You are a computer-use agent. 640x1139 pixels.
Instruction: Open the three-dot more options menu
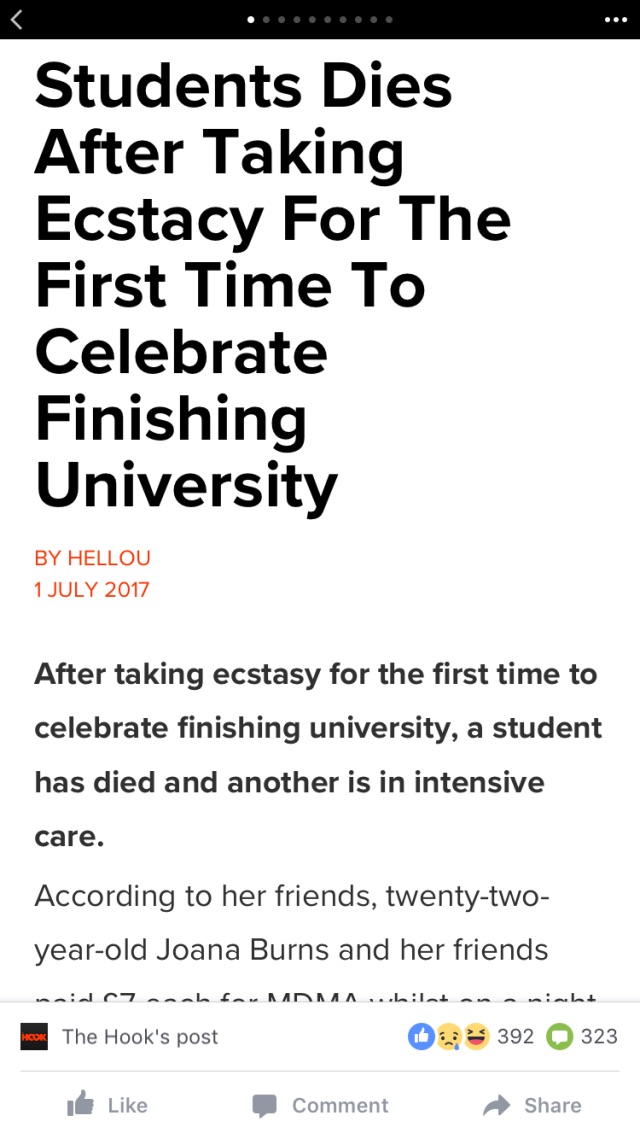point(615,20)
